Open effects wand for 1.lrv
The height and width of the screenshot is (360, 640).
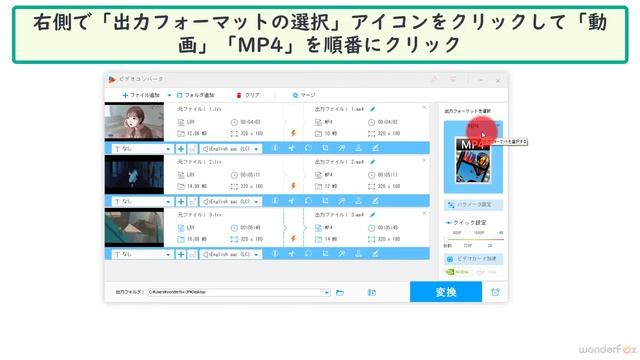[x=342, y=148]
